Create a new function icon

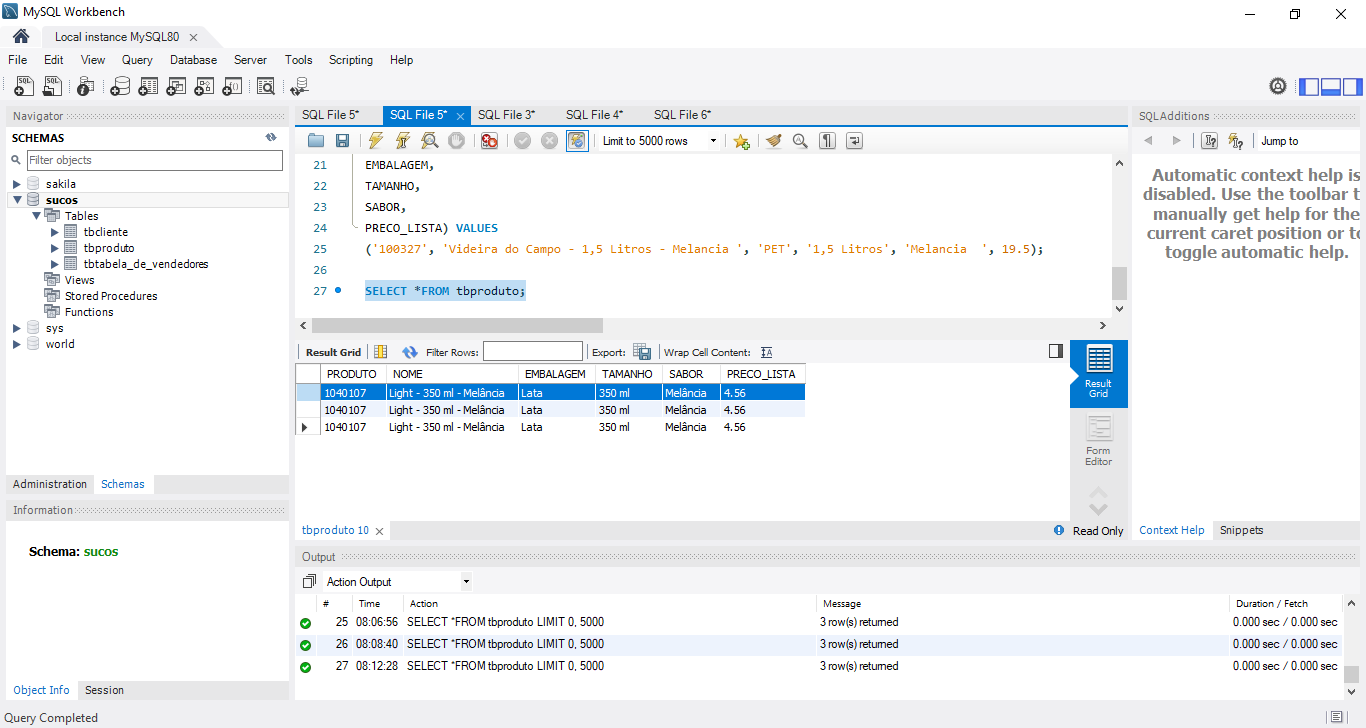click(232, 87)
